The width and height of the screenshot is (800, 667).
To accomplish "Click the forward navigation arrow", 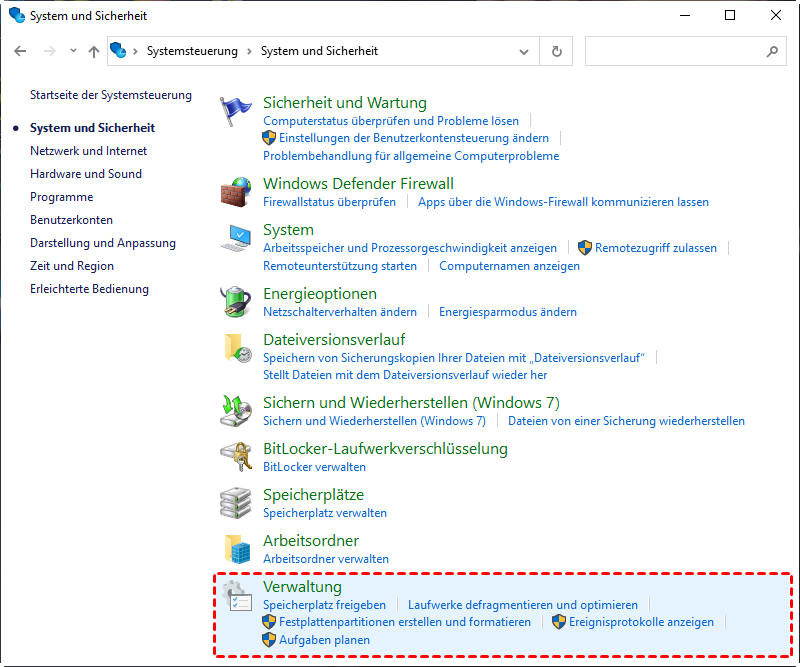I will pyautogui.click(x=49, y=51).
